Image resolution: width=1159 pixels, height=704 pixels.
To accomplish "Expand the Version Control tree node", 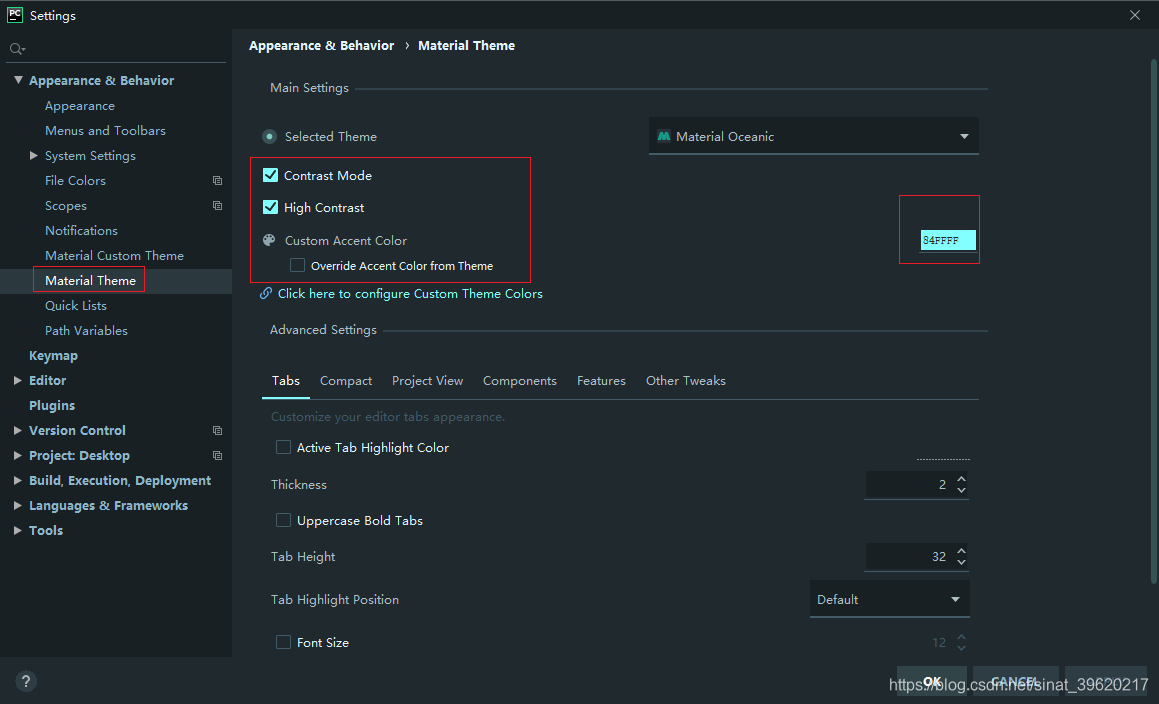I will point(18,430).
